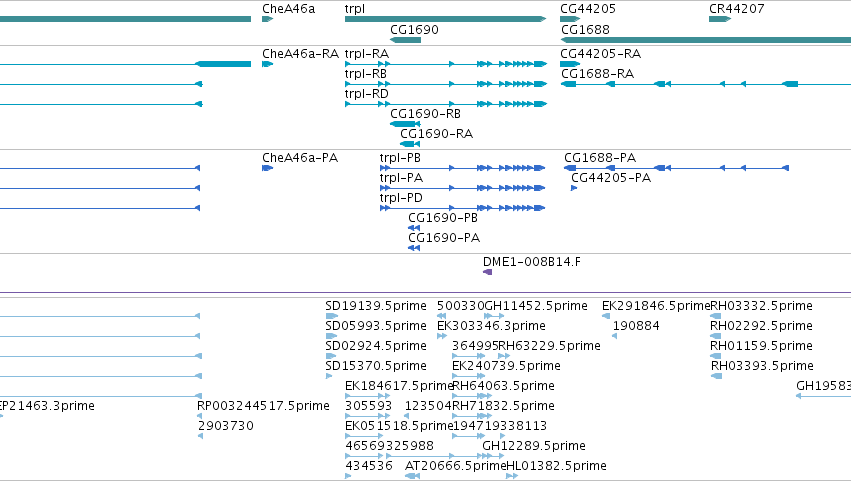Click EST label GH12289.5prime
Viewport: 851px width, 481px height.
pos(534,446)
